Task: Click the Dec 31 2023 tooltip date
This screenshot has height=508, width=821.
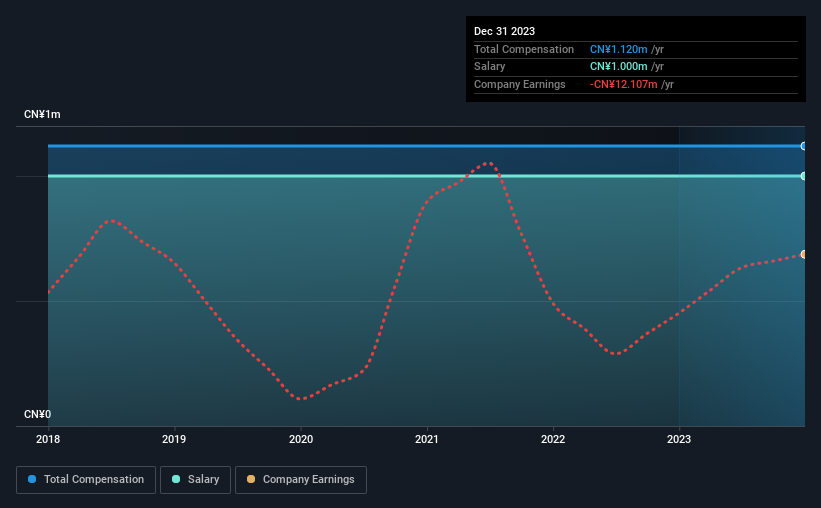Action: coord(504,31)
